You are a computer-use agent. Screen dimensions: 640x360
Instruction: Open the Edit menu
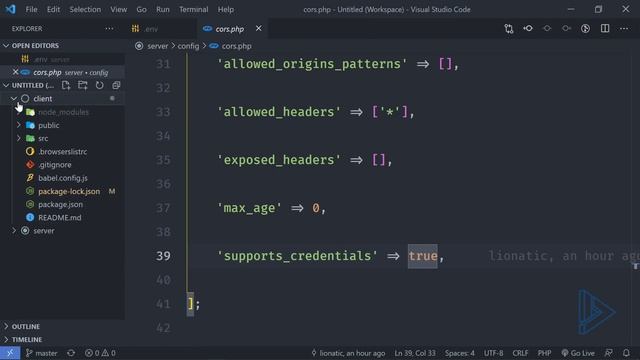pyautogui.click(x=53, y=9)
